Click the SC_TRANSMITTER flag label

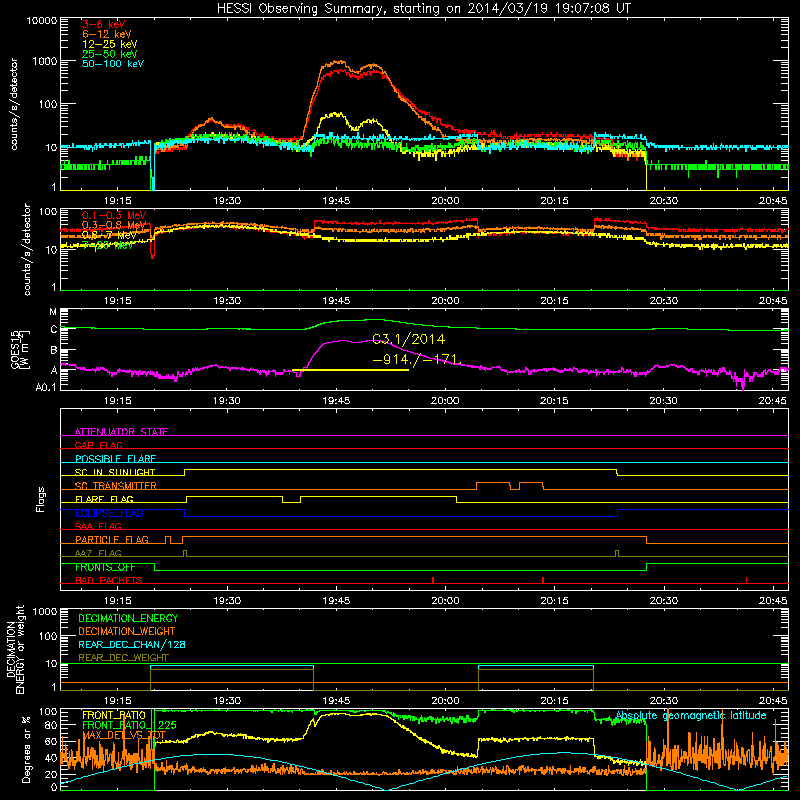coord(116,485)
